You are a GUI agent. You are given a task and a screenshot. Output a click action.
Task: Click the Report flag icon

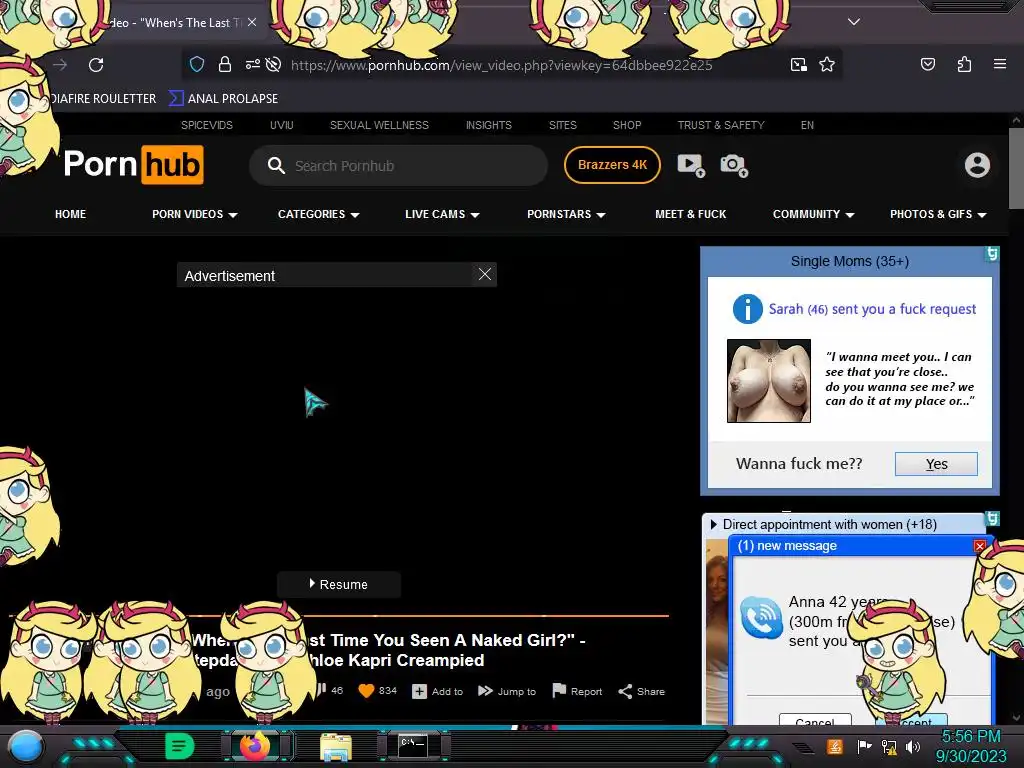[x=559, y=690]
